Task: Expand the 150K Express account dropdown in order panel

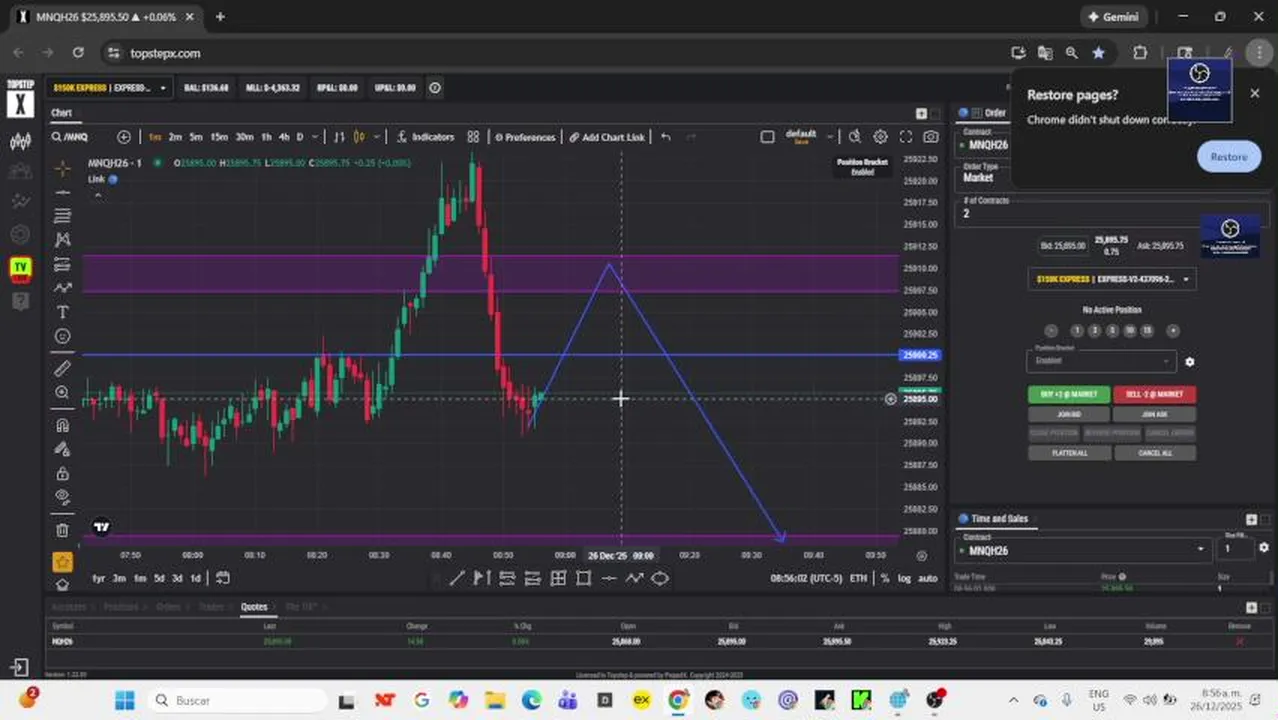Action: (1111, 279)
